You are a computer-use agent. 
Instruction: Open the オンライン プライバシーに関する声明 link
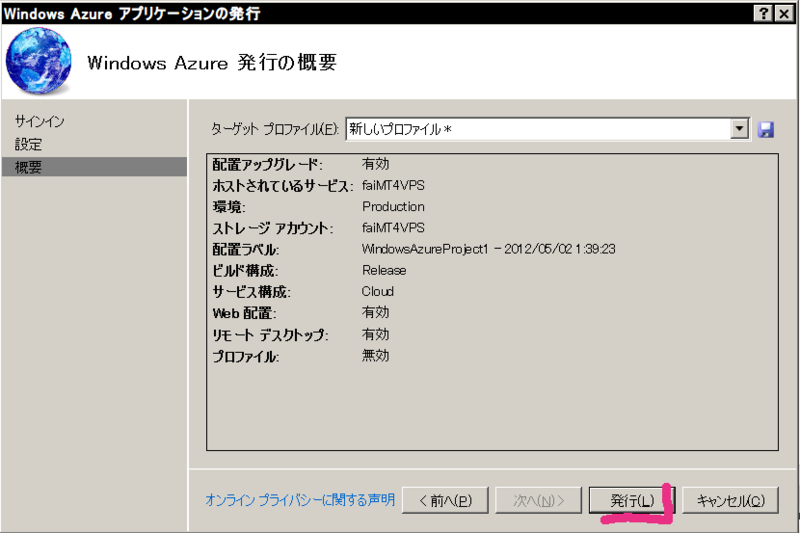coord(300,500)
